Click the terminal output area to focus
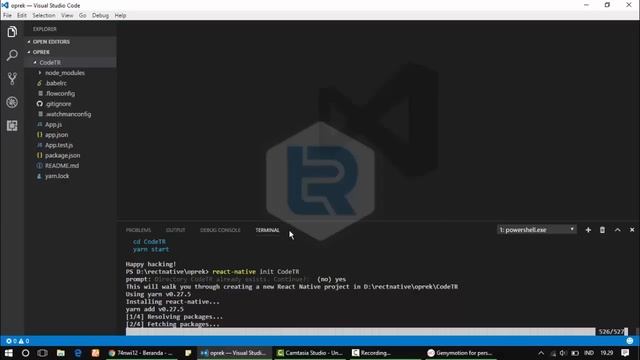640x360 pixels. point(378,286)
